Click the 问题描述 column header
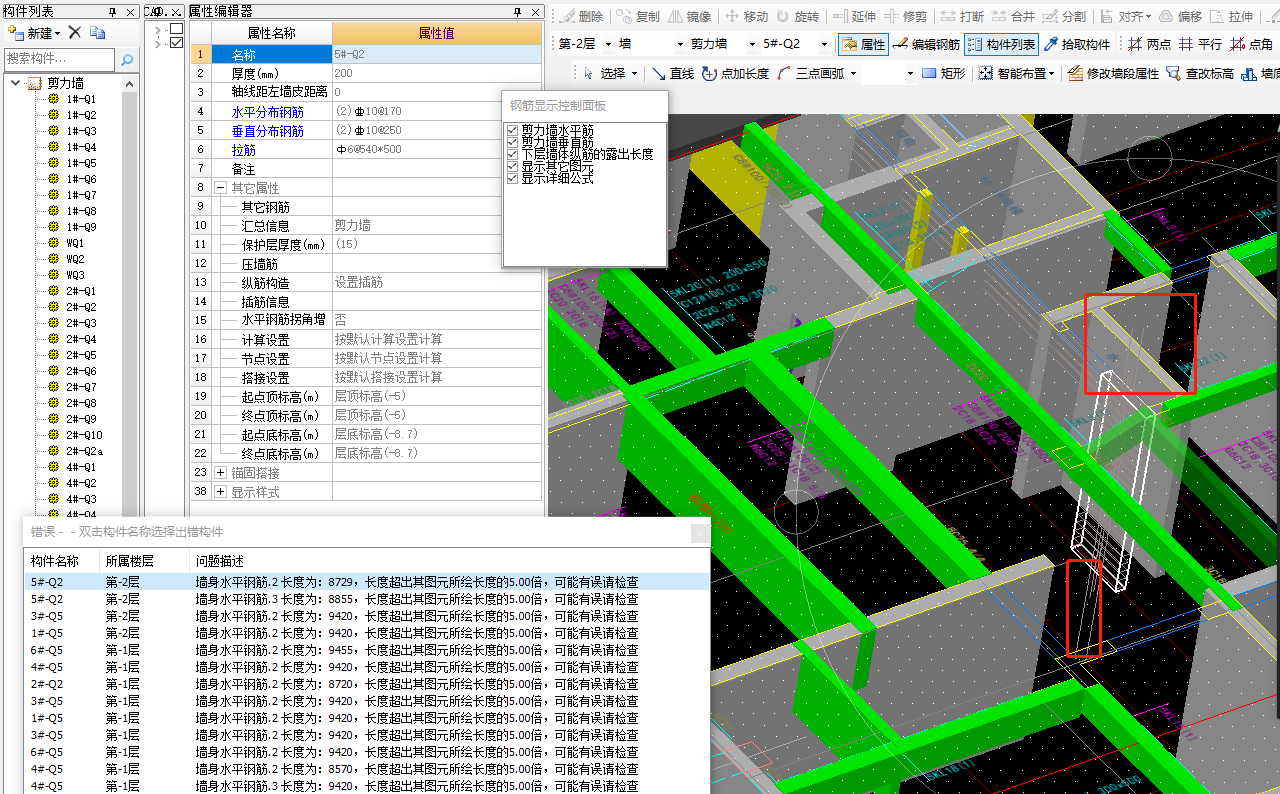The height and width of the screenshot is (794, 1280). [x=219, y=561]
